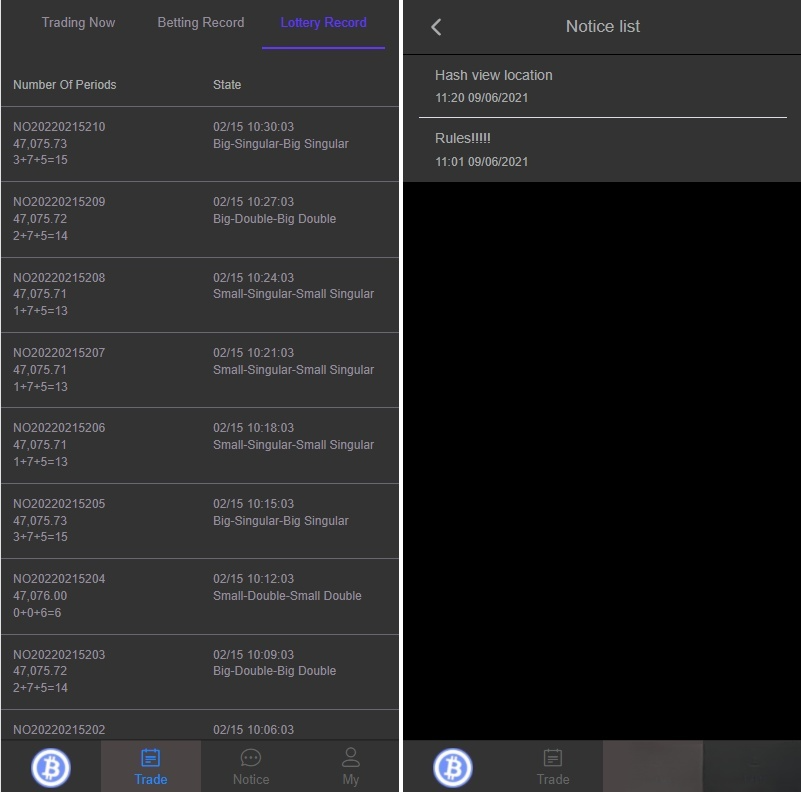Open the Hash view location notice
The height and width of the screenshot is (792, 801).
[600, 86]
